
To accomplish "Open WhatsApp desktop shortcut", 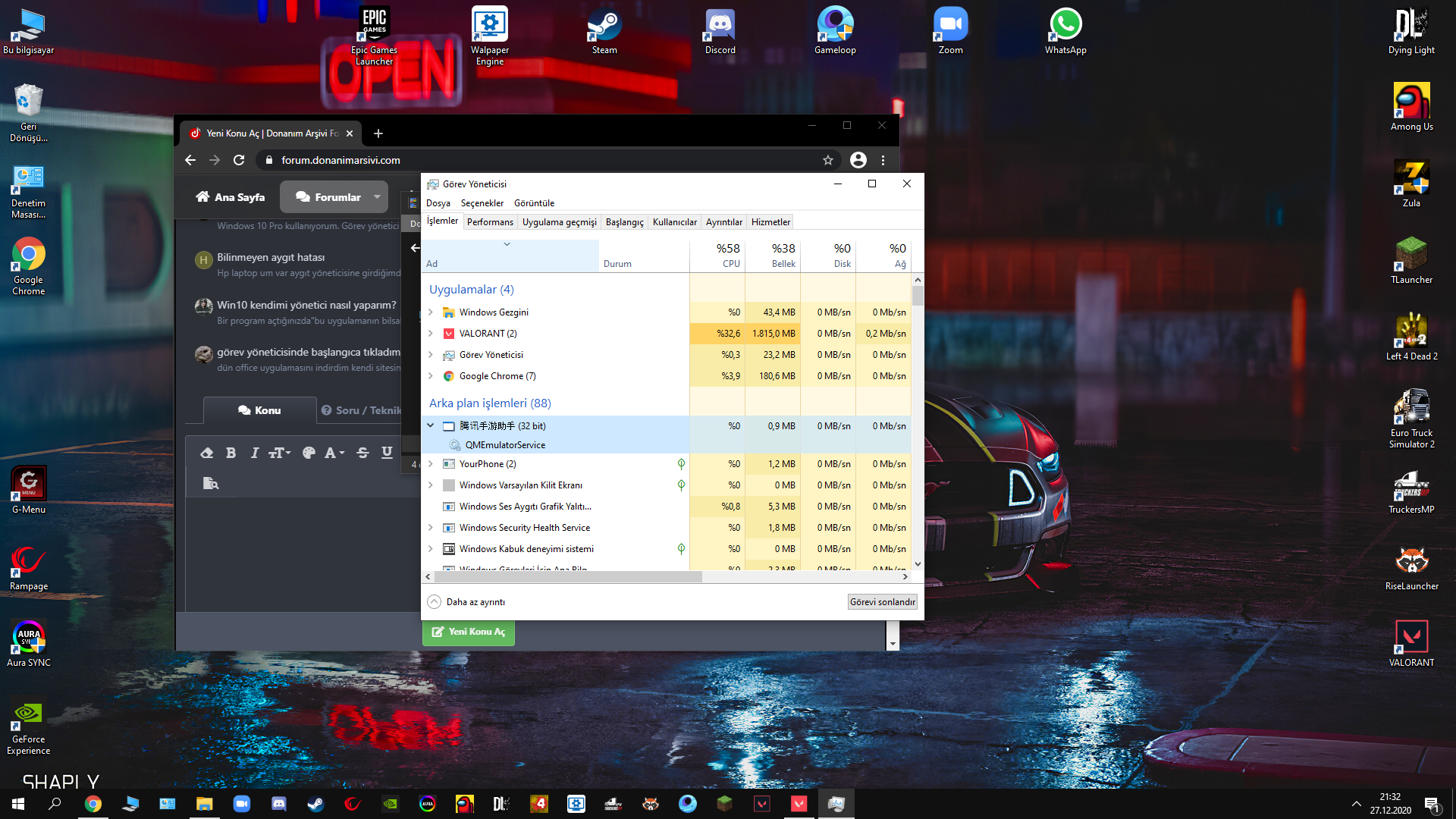I will (x=1065, y=30).
